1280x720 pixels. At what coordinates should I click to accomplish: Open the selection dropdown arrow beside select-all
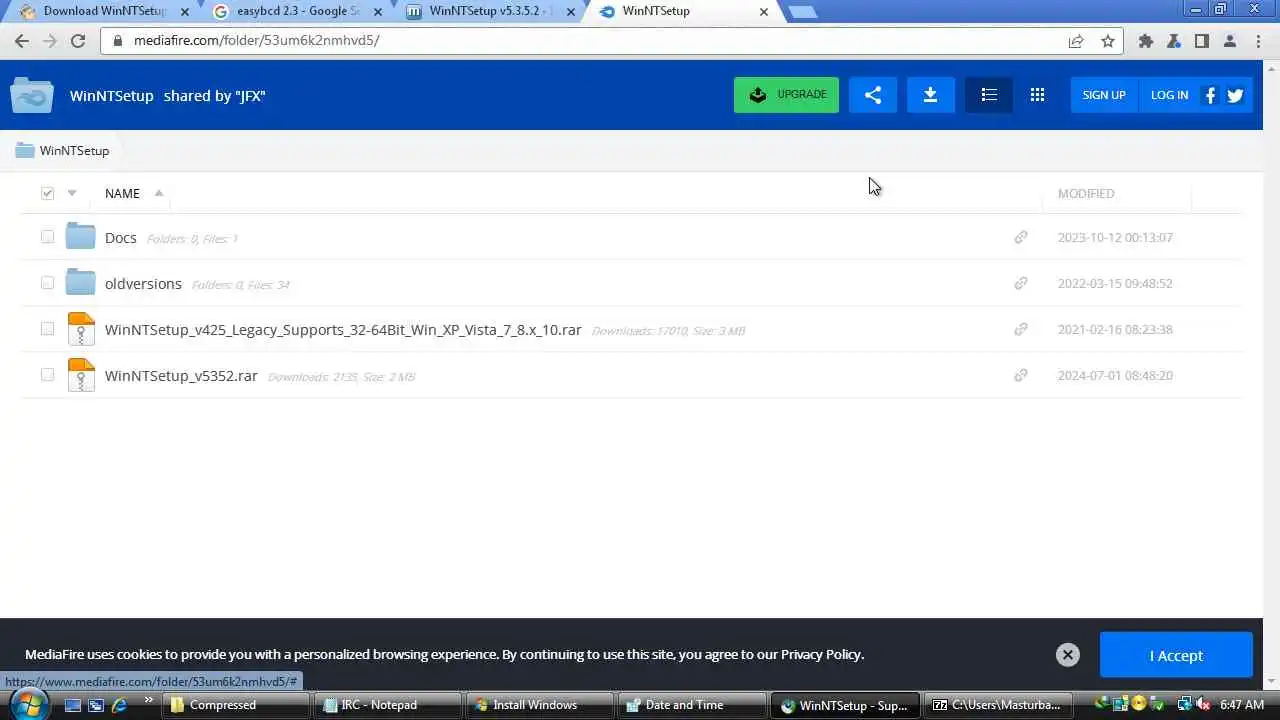point(72,193)
